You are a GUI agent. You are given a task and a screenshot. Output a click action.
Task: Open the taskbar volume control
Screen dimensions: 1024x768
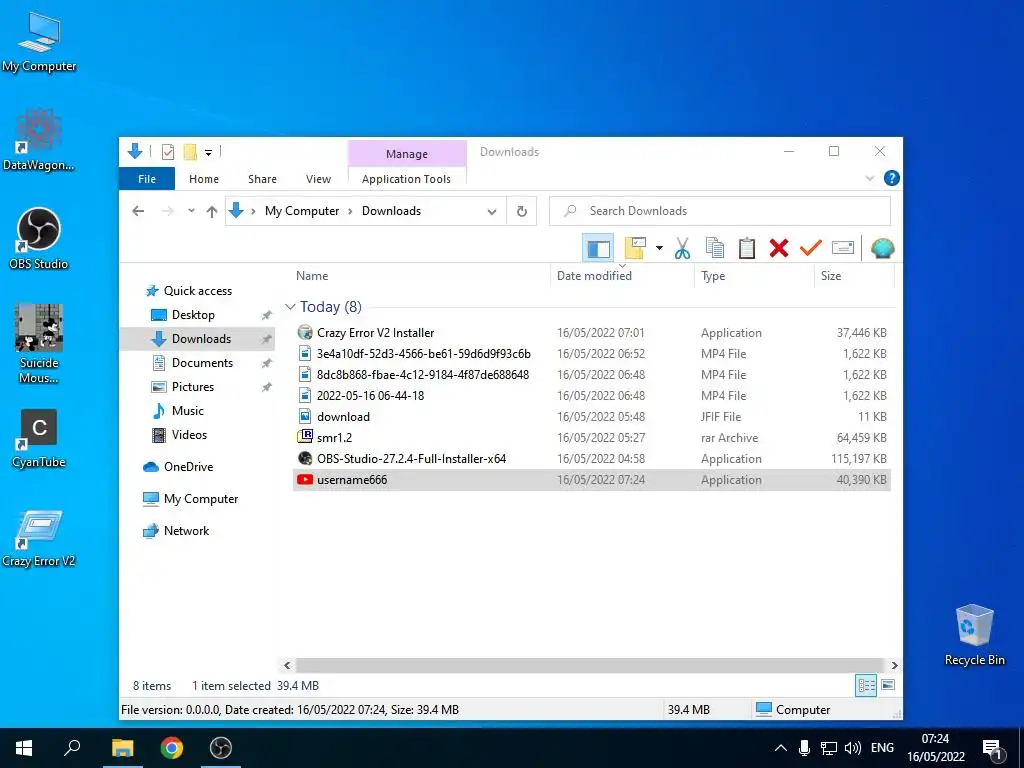click(852, 748)
